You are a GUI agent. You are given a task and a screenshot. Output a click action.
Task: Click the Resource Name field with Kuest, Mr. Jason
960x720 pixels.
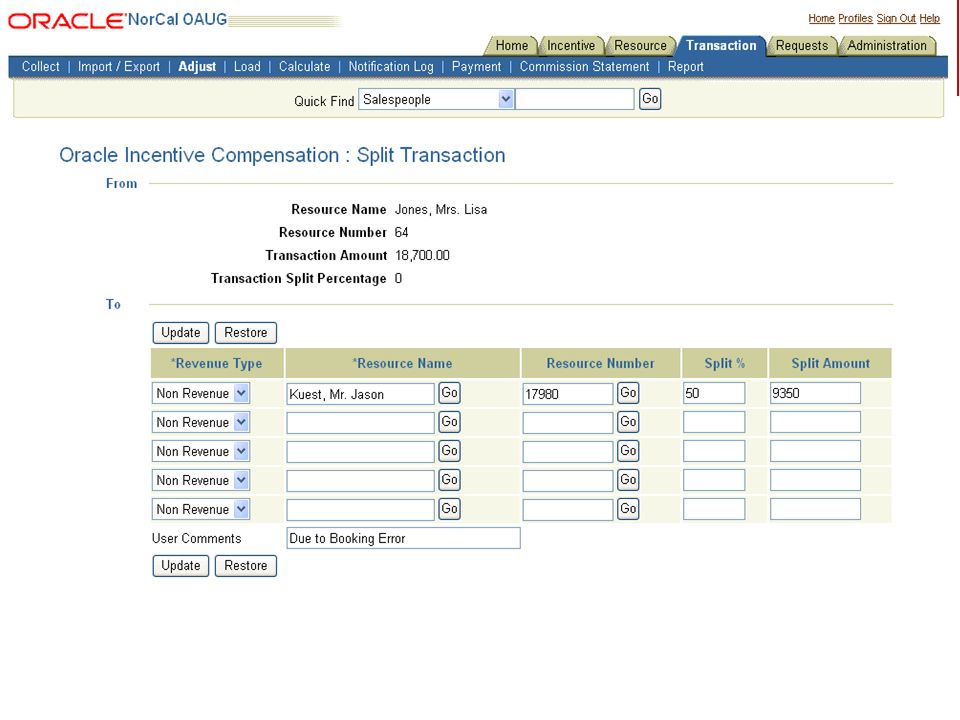361,394
